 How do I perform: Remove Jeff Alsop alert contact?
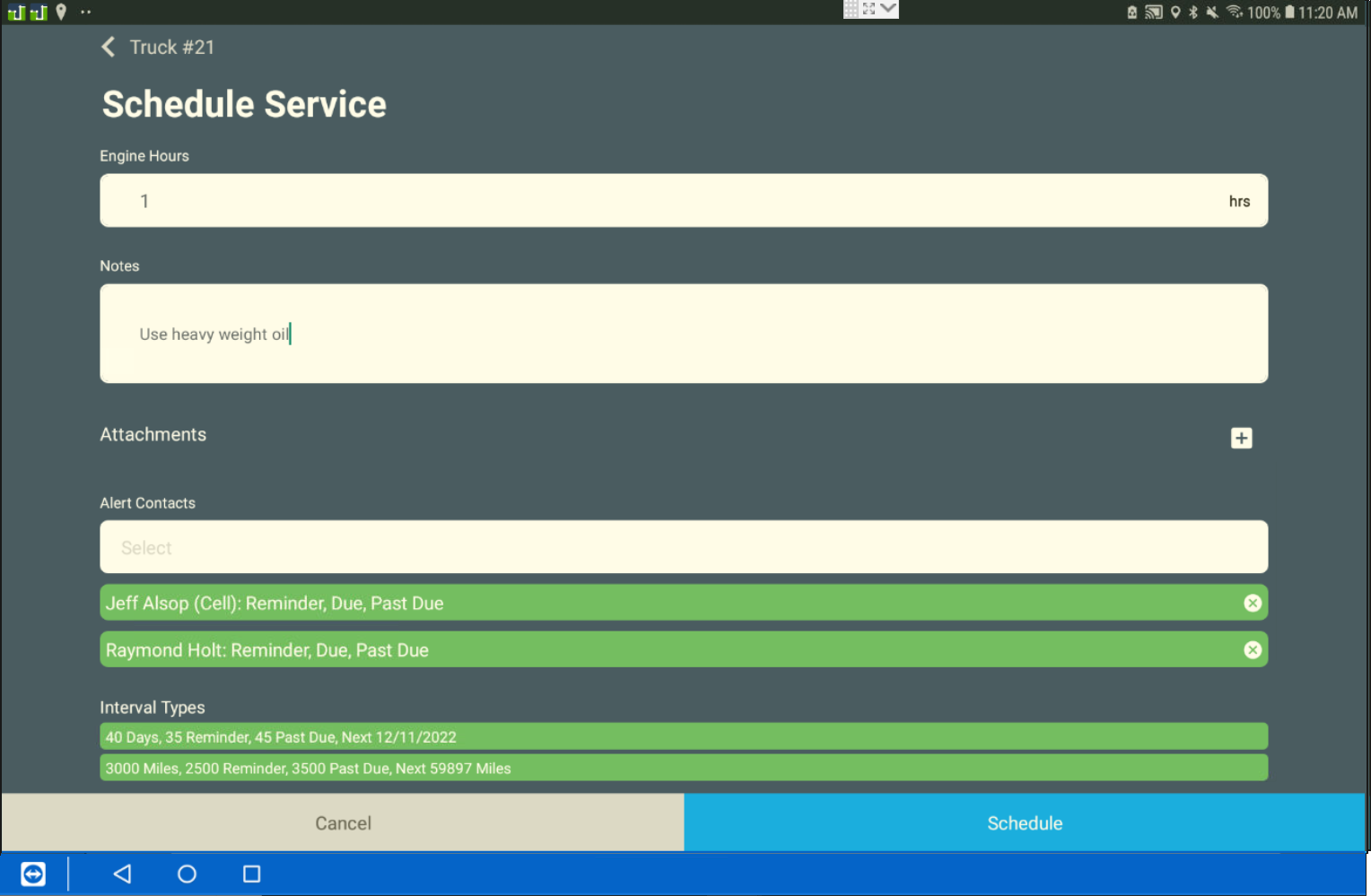tap(1253, 604)
